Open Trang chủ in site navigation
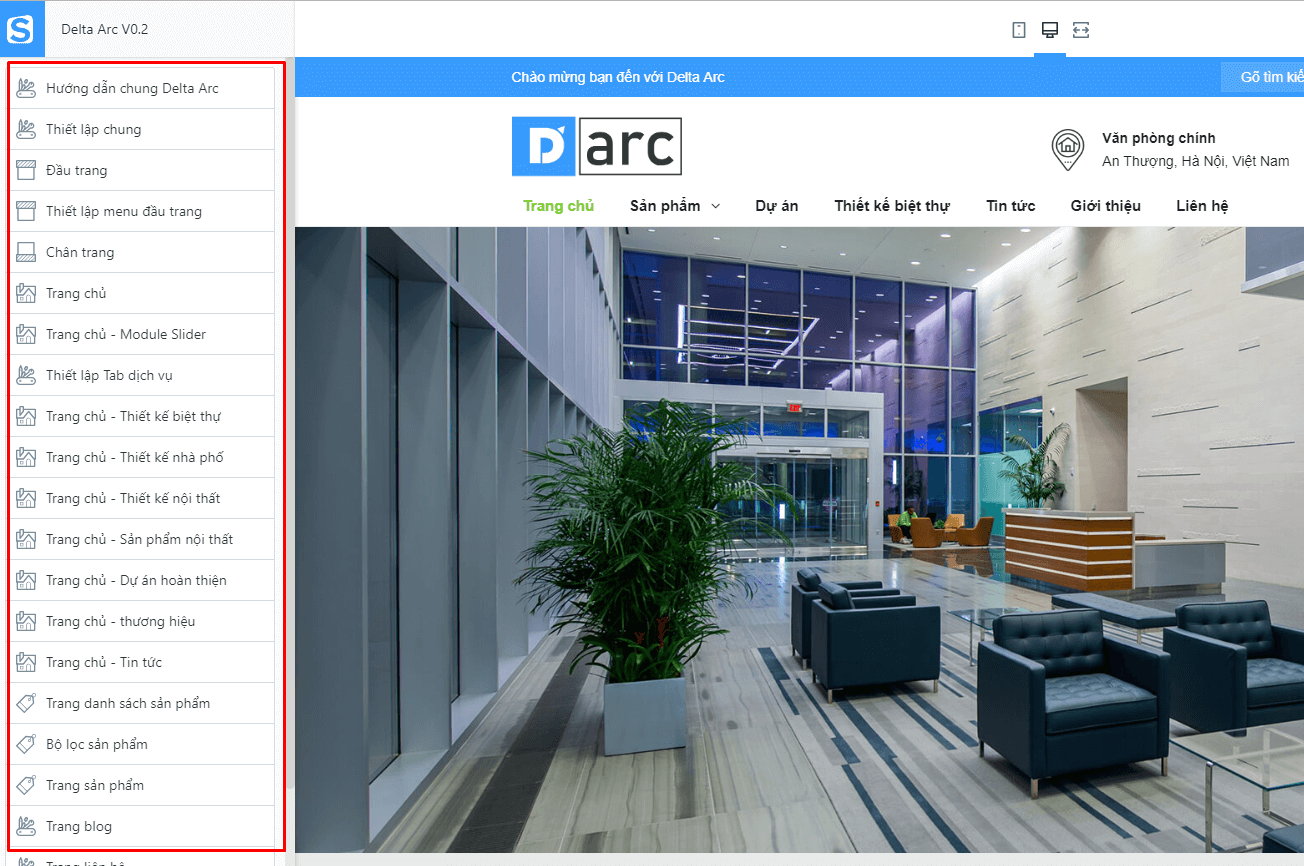1304x866 pixels. [x=559, y=206]
